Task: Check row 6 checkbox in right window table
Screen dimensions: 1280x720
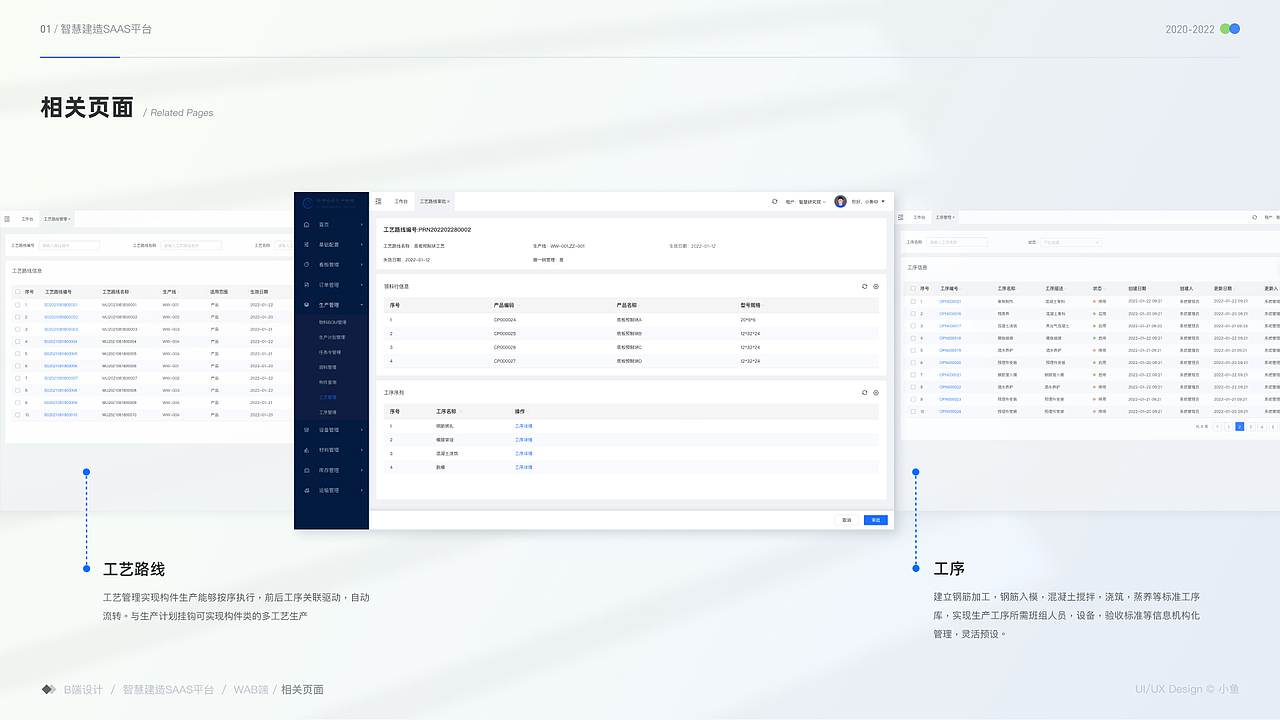Action: coord(913,362)
